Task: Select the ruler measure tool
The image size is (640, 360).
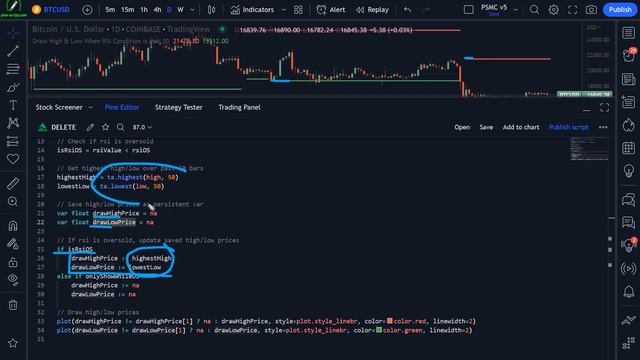Action: point(13,184)
